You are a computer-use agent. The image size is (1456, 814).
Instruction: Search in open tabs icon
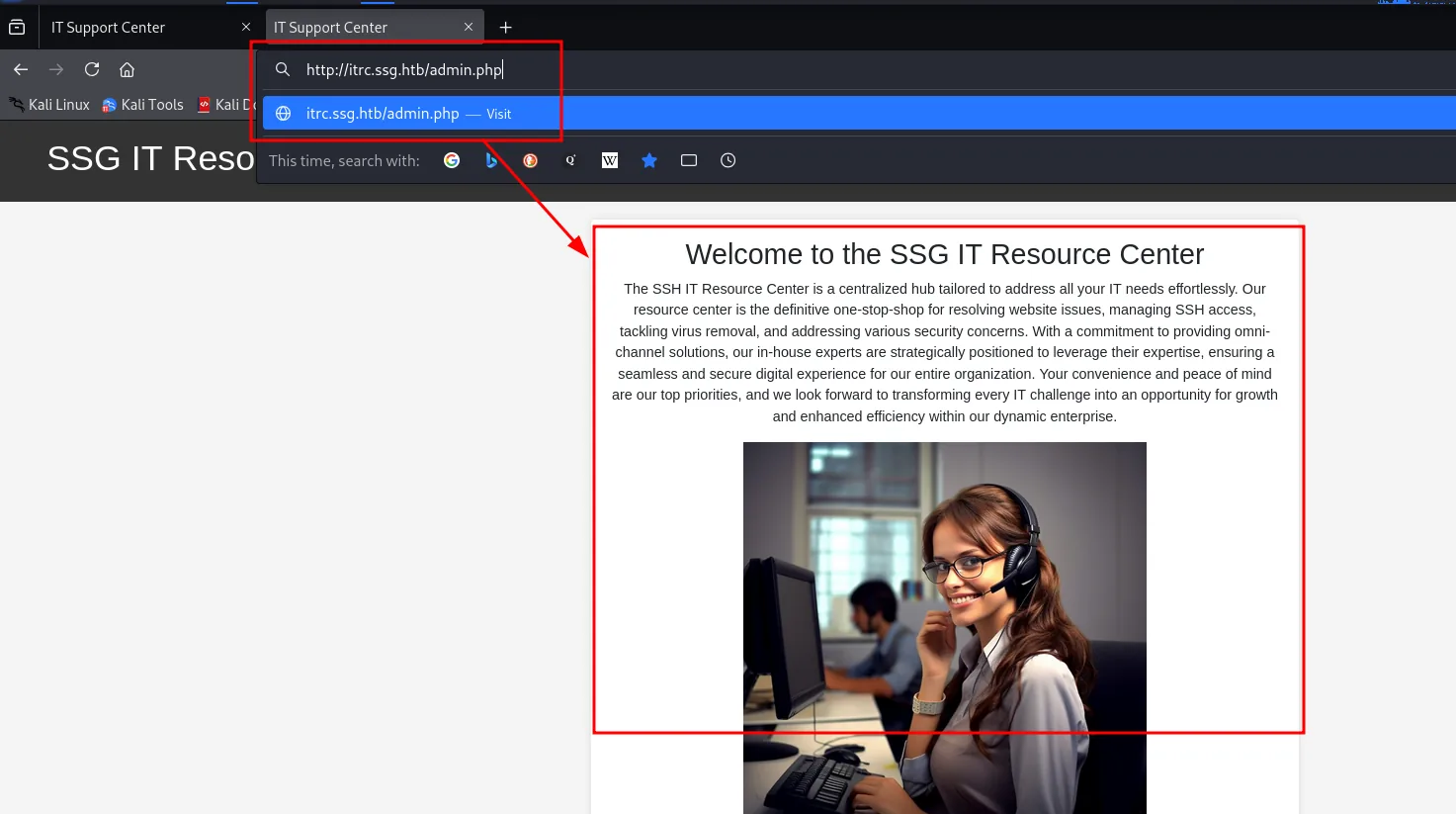click(x=689, y=160)
